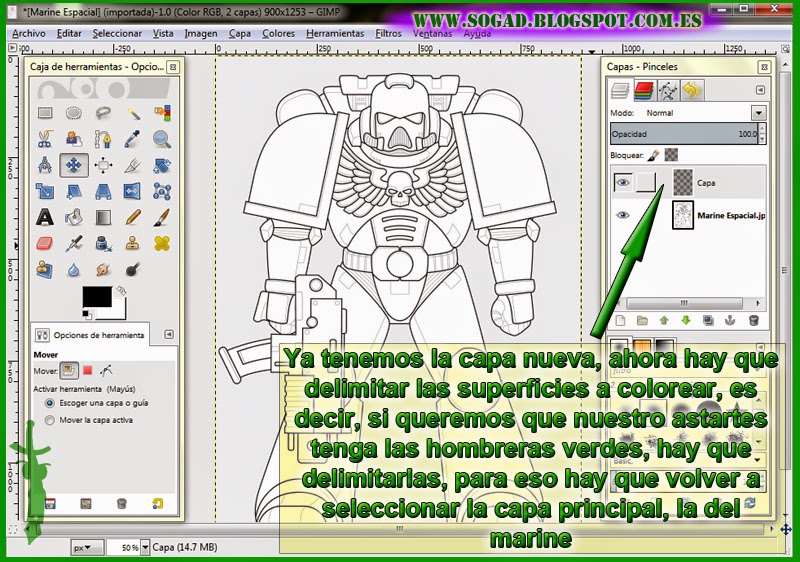Select the Eraser tool

point(45,243)
